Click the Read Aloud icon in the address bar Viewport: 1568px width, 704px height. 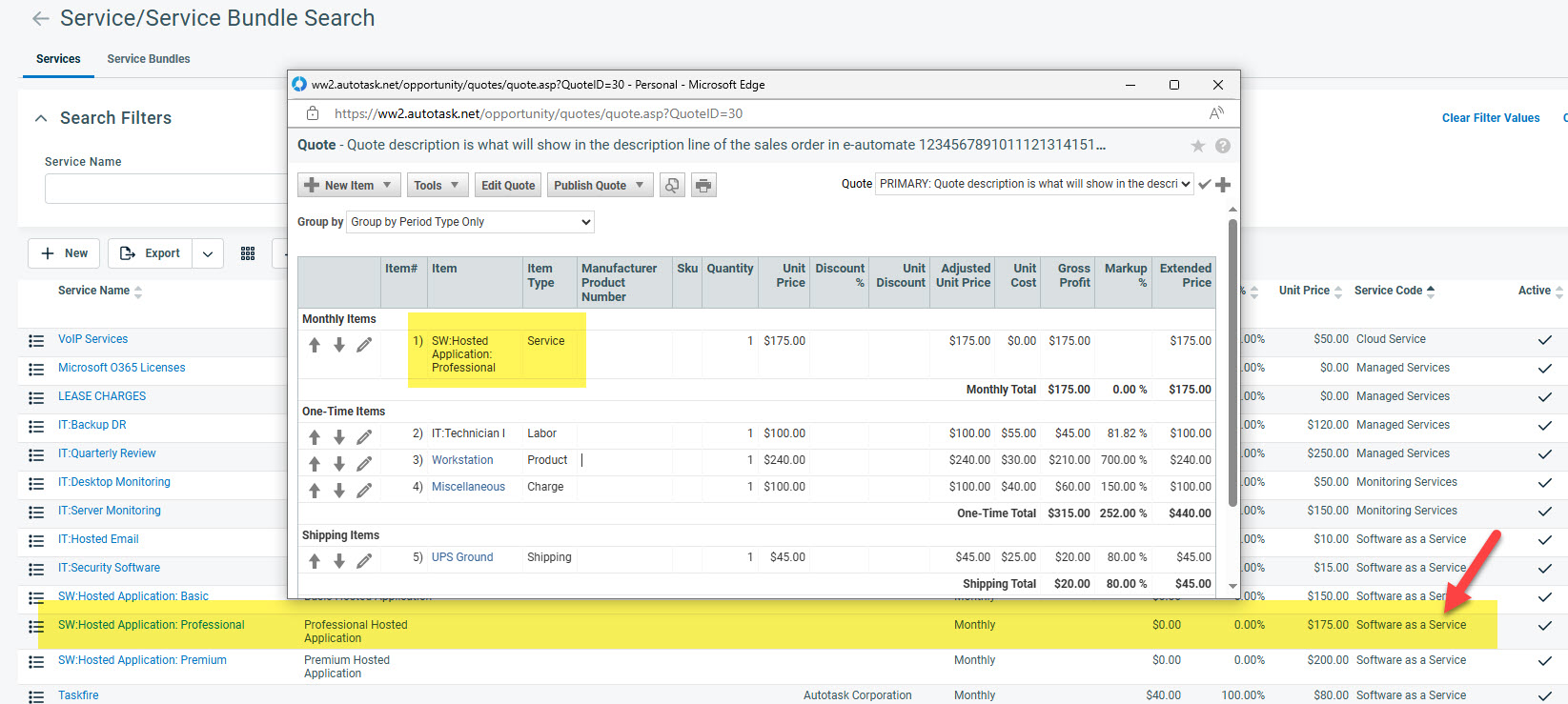(1216, 113)
